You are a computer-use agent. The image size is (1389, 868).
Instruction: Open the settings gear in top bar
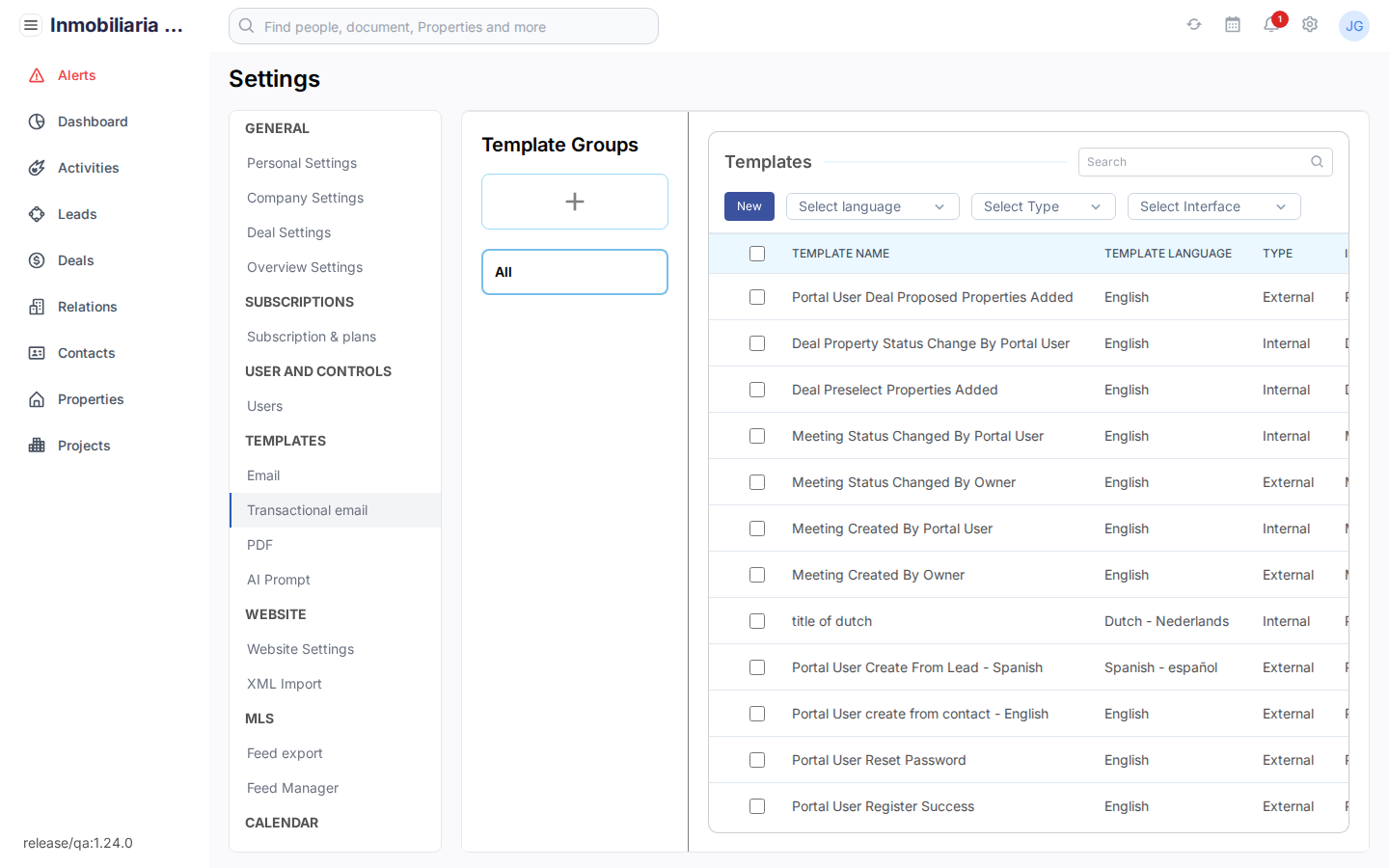[1310, 25]
